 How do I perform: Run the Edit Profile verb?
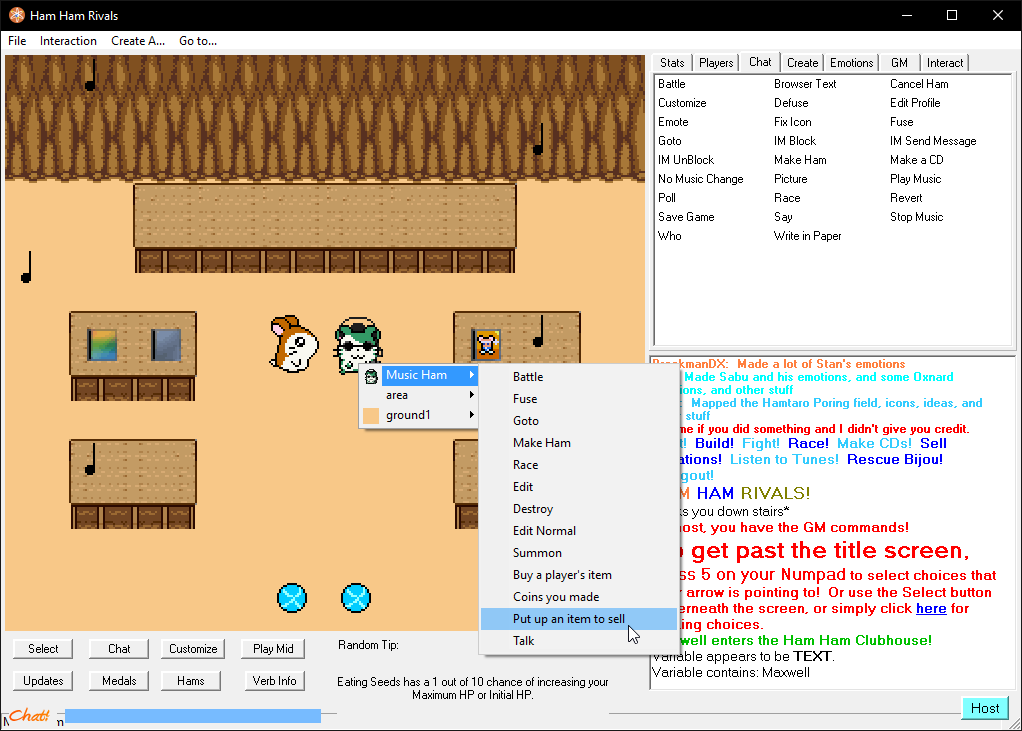click(x=915, y=103)
